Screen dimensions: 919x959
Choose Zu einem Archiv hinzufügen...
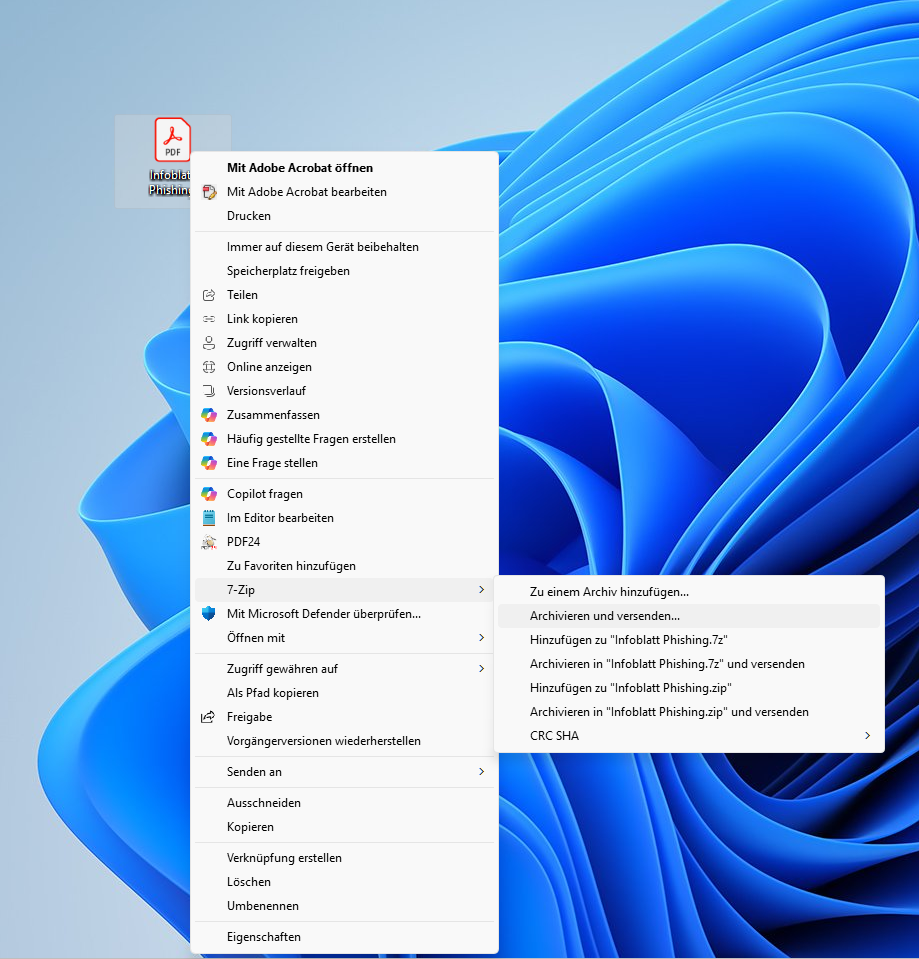click(x=689, y=592)
